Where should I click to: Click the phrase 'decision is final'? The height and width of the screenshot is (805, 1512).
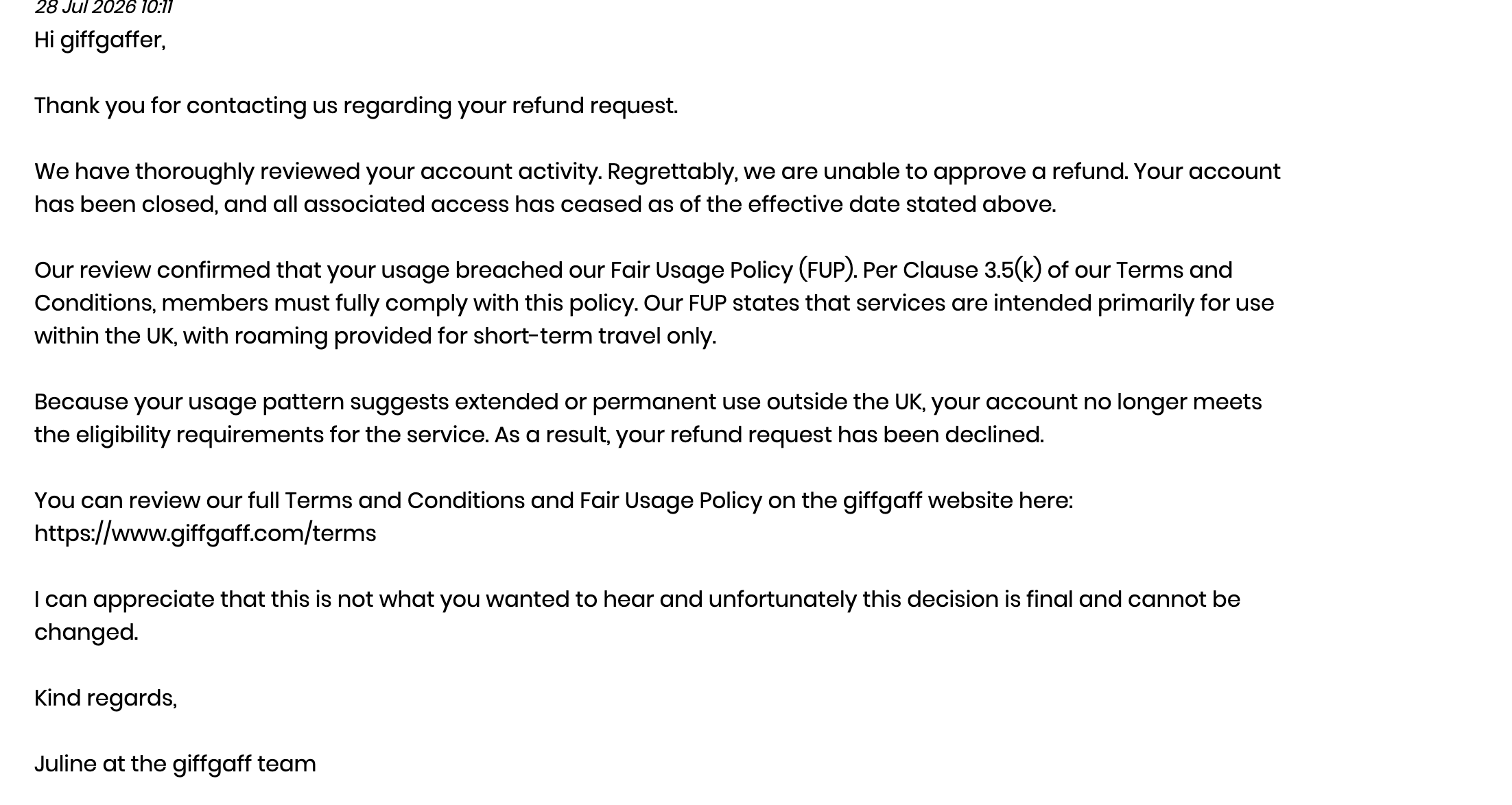pos(989,599)
